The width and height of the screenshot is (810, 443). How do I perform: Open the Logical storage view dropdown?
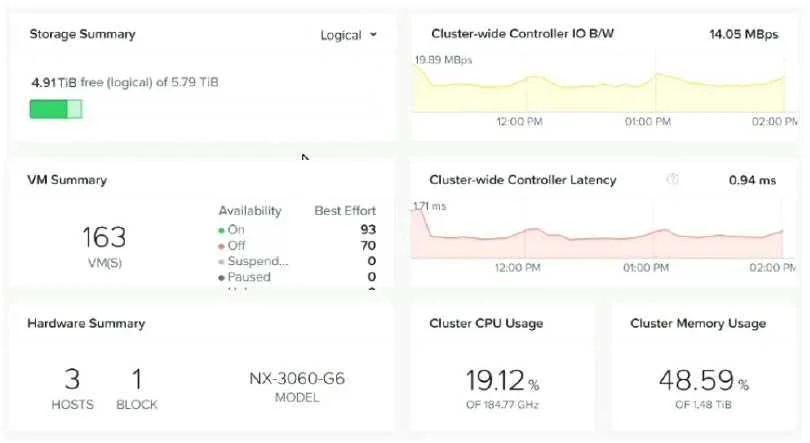coord(349,35)
